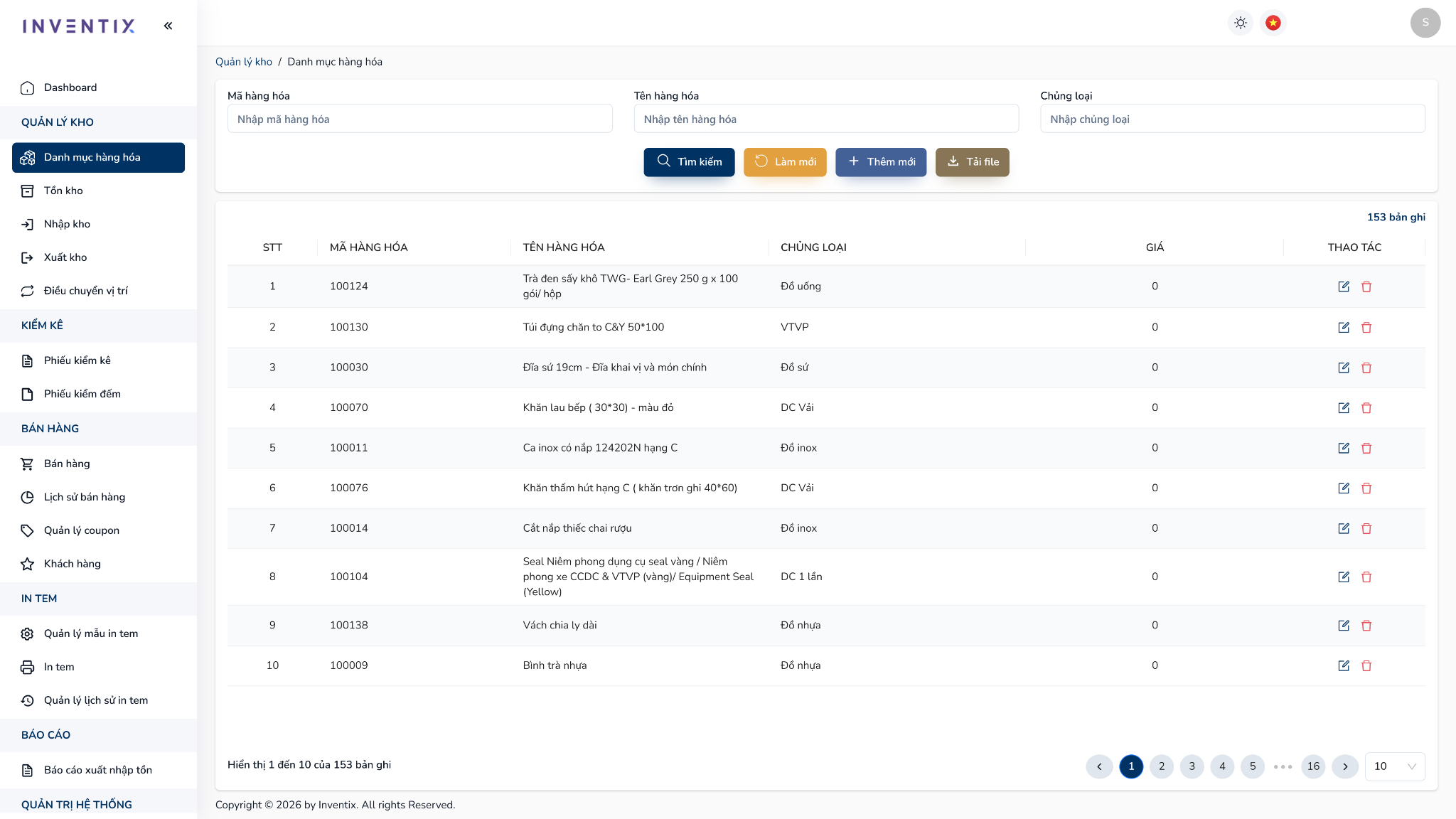1456x819 pixels.
Task: Delete item 100138 trash icon
Action: (x=1366, y=625)
